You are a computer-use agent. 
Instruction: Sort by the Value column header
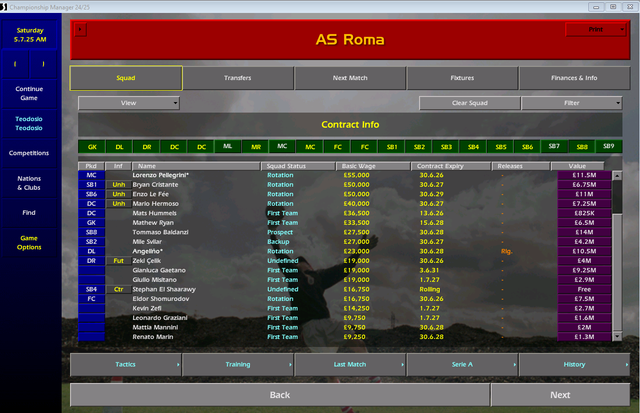[x=577, y=166]
